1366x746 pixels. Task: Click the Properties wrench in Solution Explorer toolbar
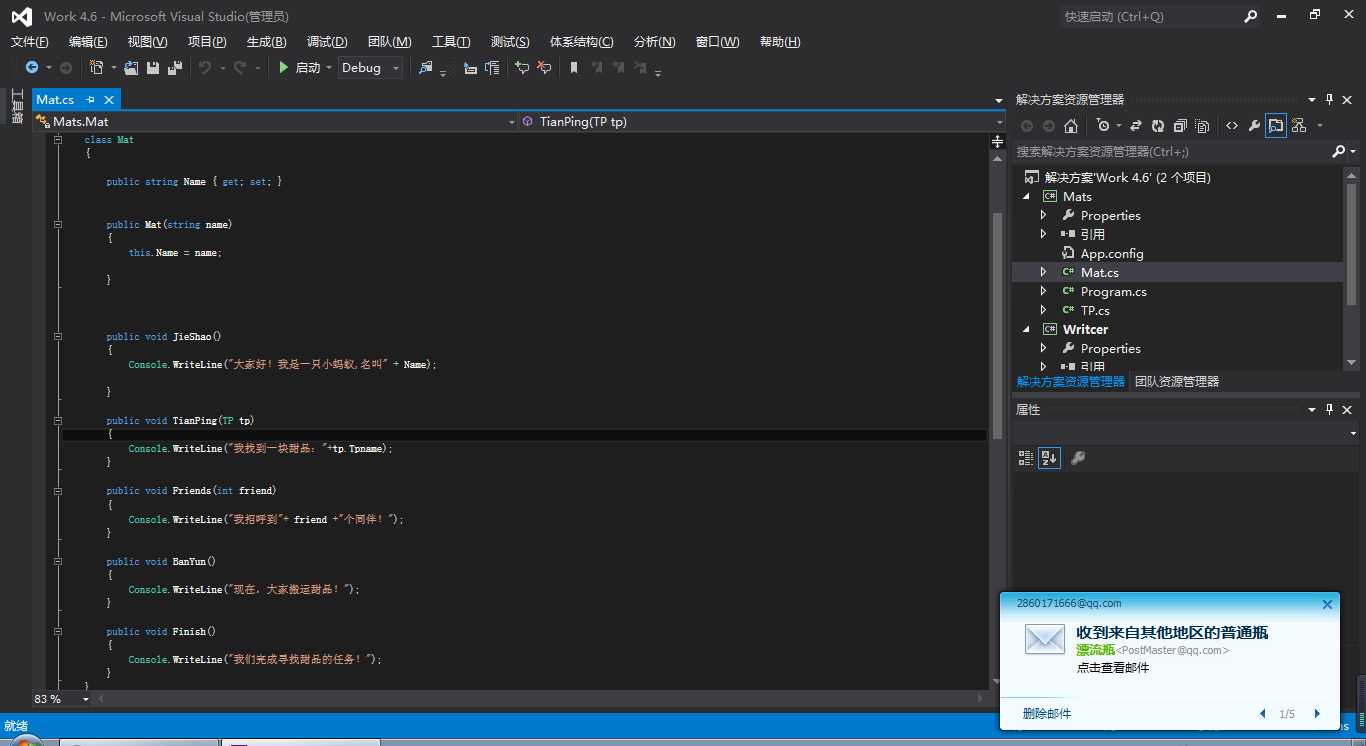click(1254, 126)
